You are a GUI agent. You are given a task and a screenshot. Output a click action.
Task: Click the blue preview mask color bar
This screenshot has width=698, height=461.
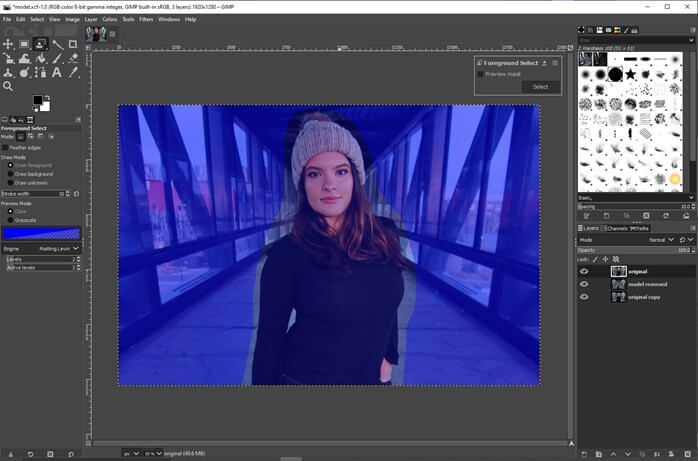[41, 234]
